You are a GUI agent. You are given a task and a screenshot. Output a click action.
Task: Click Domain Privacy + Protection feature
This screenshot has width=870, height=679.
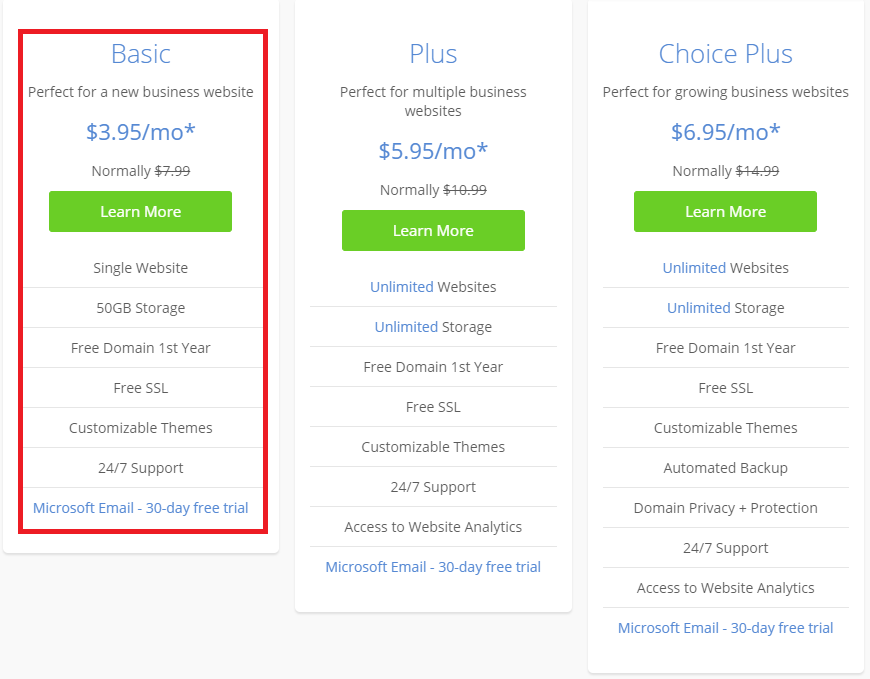[725, 508]
